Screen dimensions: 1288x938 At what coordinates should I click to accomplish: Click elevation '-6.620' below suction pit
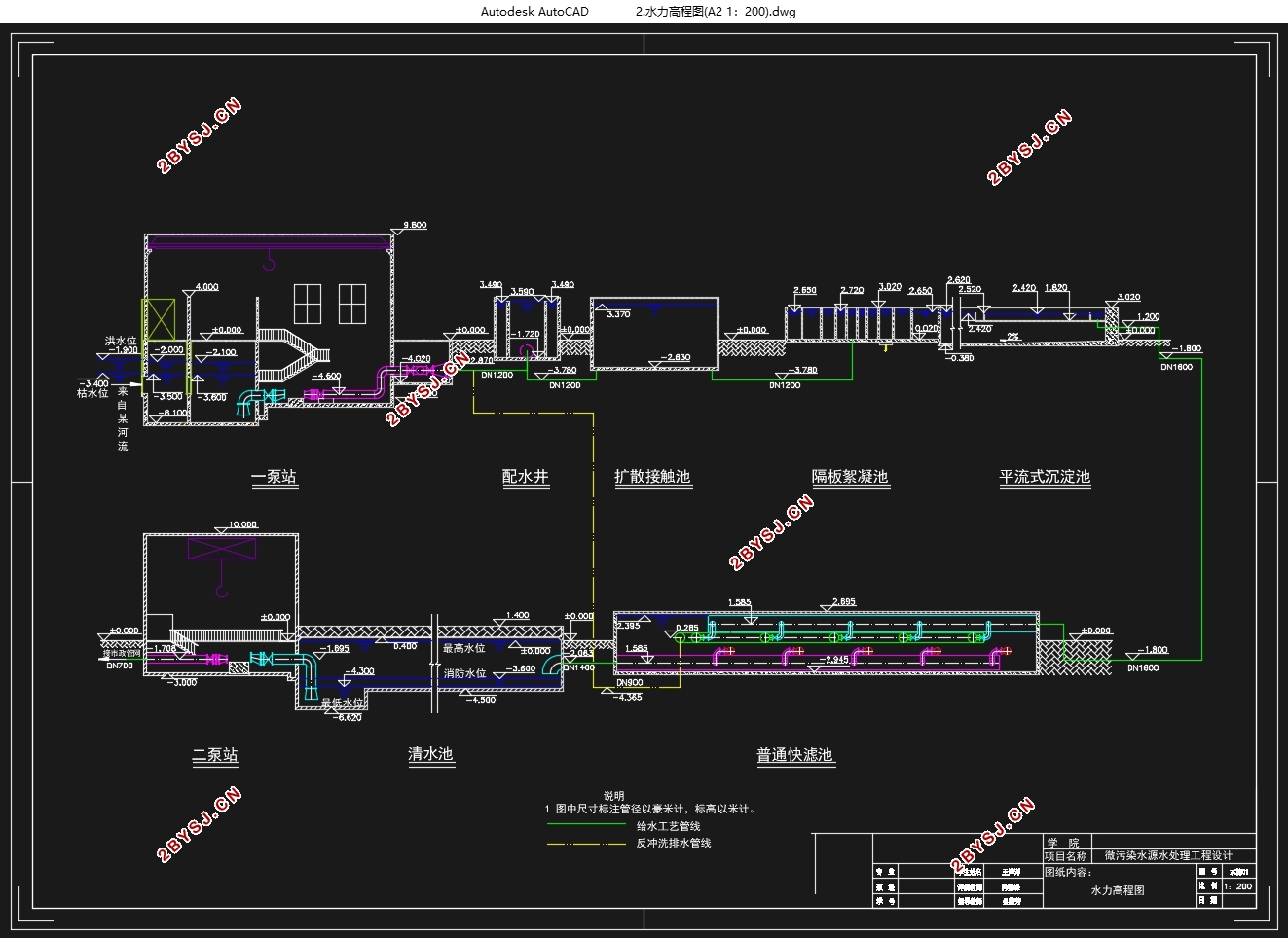point(347,717)
